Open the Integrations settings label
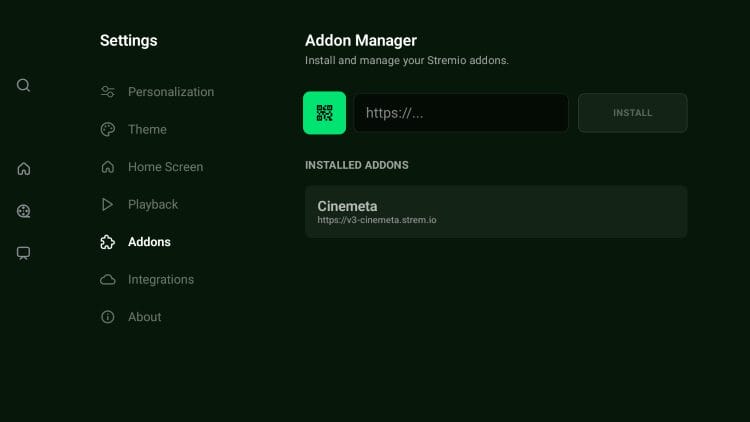This screenshot has width=750, height=422. [x=161, y=280]
